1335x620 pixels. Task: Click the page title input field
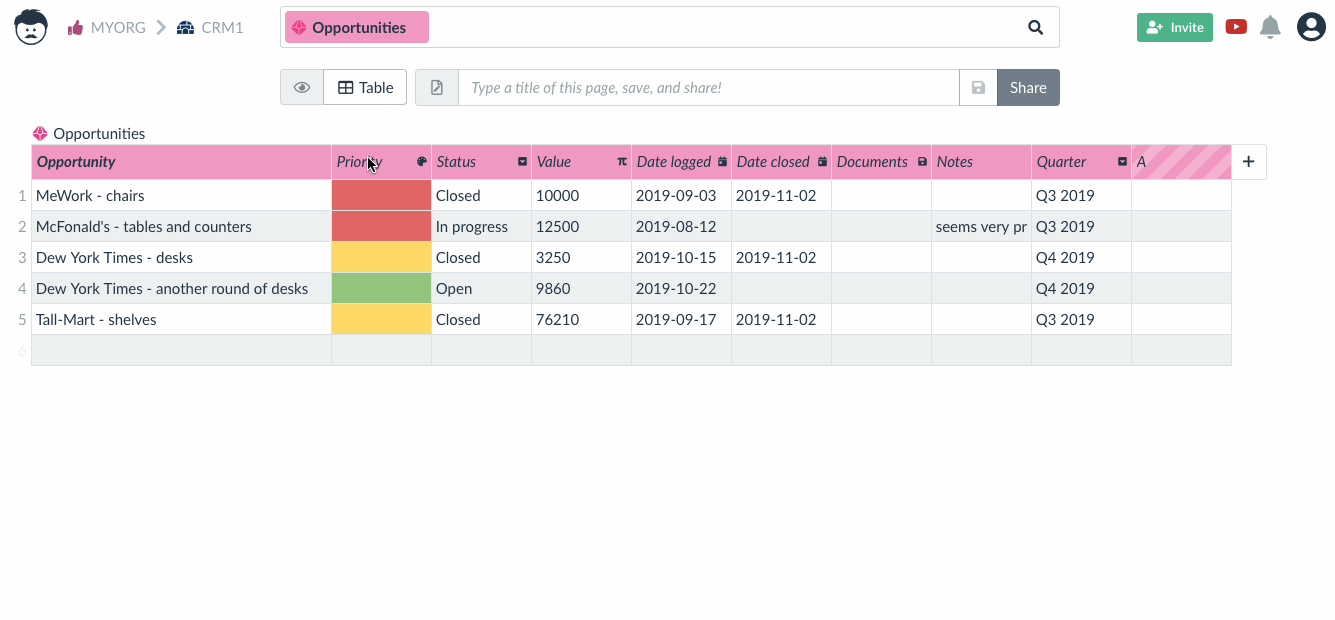click(x=708, y=88)
